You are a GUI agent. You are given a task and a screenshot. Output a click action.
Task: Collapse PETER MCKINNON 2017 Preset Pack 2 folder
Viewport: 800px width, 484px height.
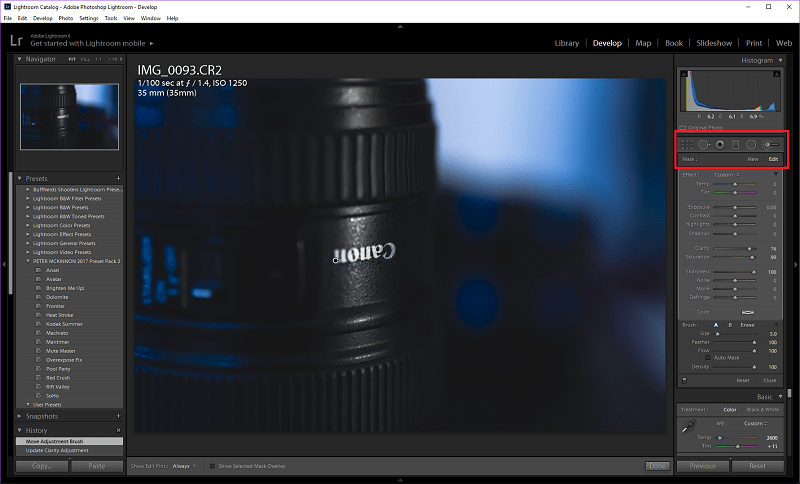click(x=28, y=261)
